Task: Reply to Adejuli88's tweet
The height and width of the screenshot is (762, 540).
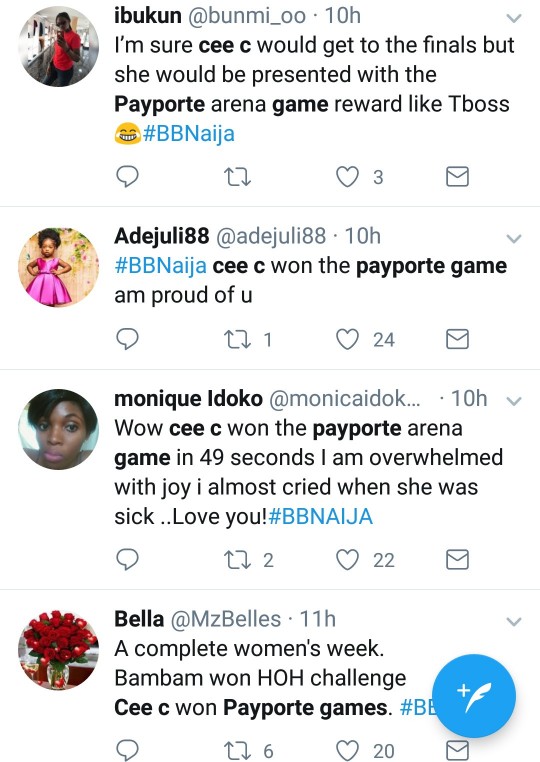Action: (127, 339)
